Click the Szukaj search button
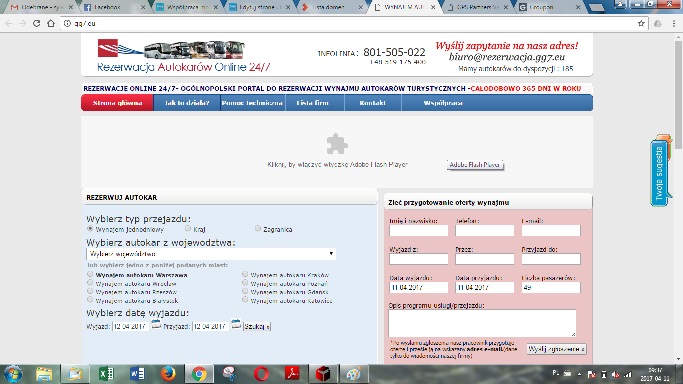683x384 pixels. point(257,326)
